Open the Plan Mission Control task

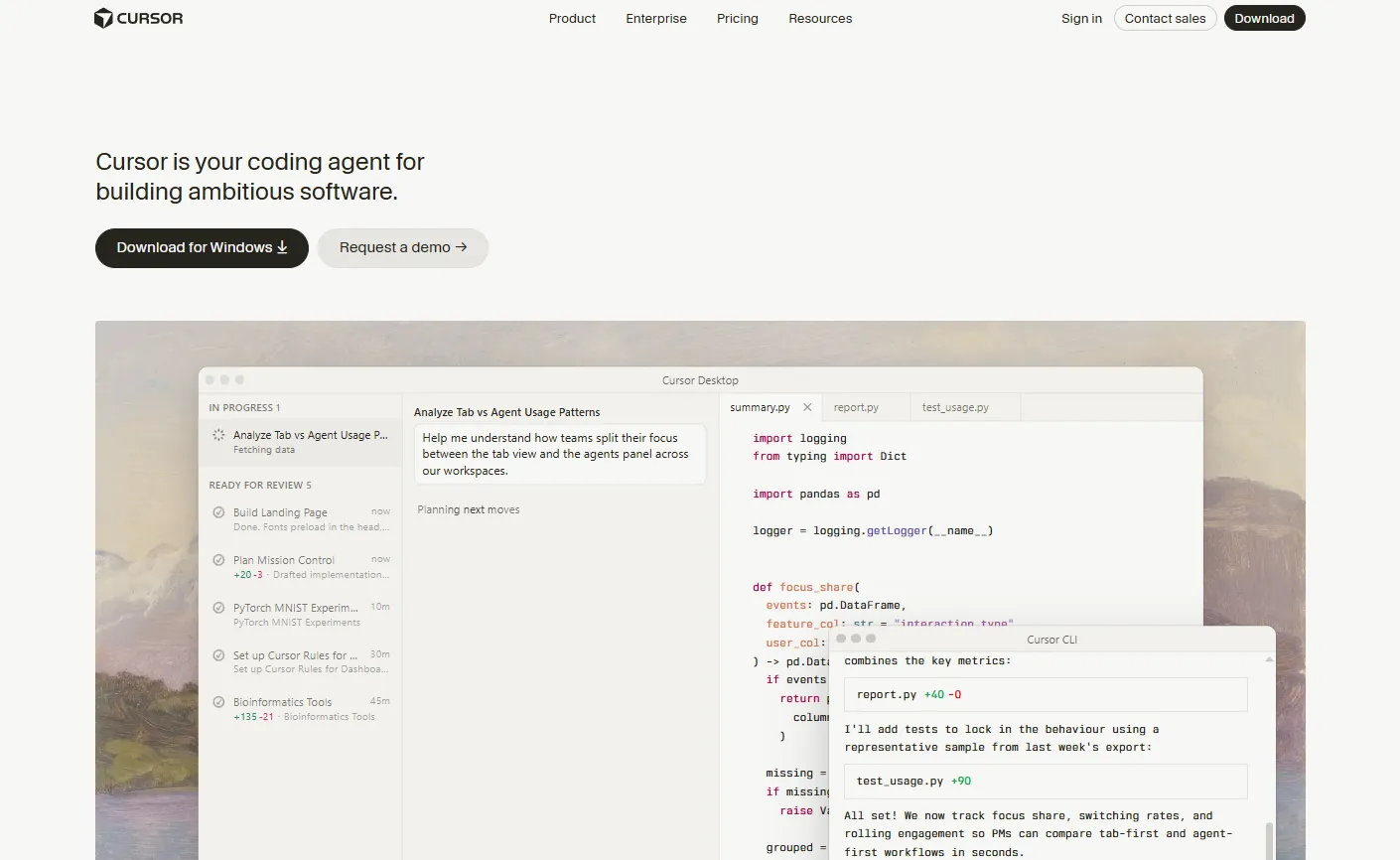tap(300, 567)
